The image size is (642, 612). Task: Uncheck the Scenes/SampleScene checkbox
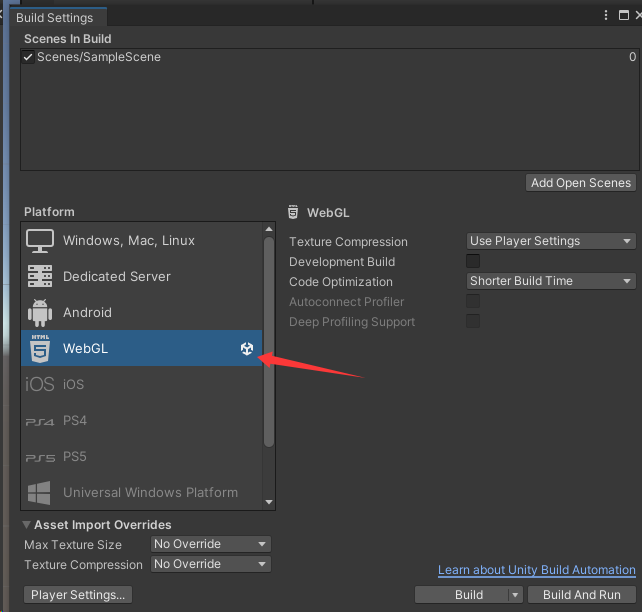click(28, 57)
